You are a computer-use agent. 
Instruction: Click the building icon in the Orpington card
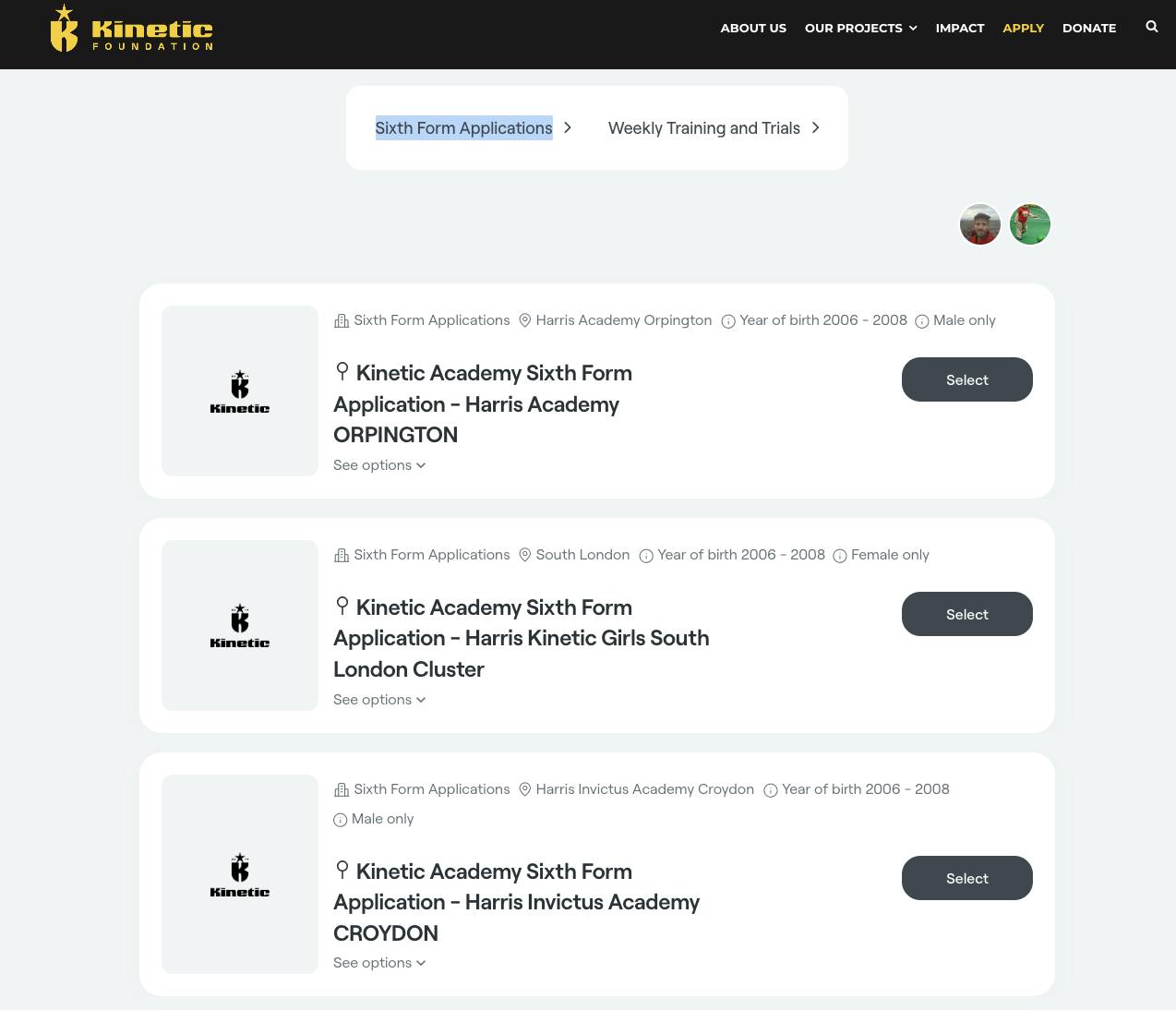342,320
